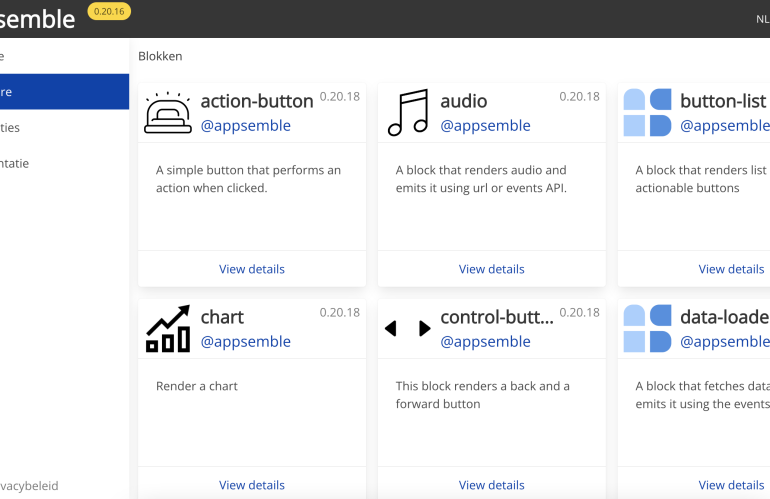Open @appsemble link under button-list
This screenshot has height=499, width=770.
click(x=725, y=126)
